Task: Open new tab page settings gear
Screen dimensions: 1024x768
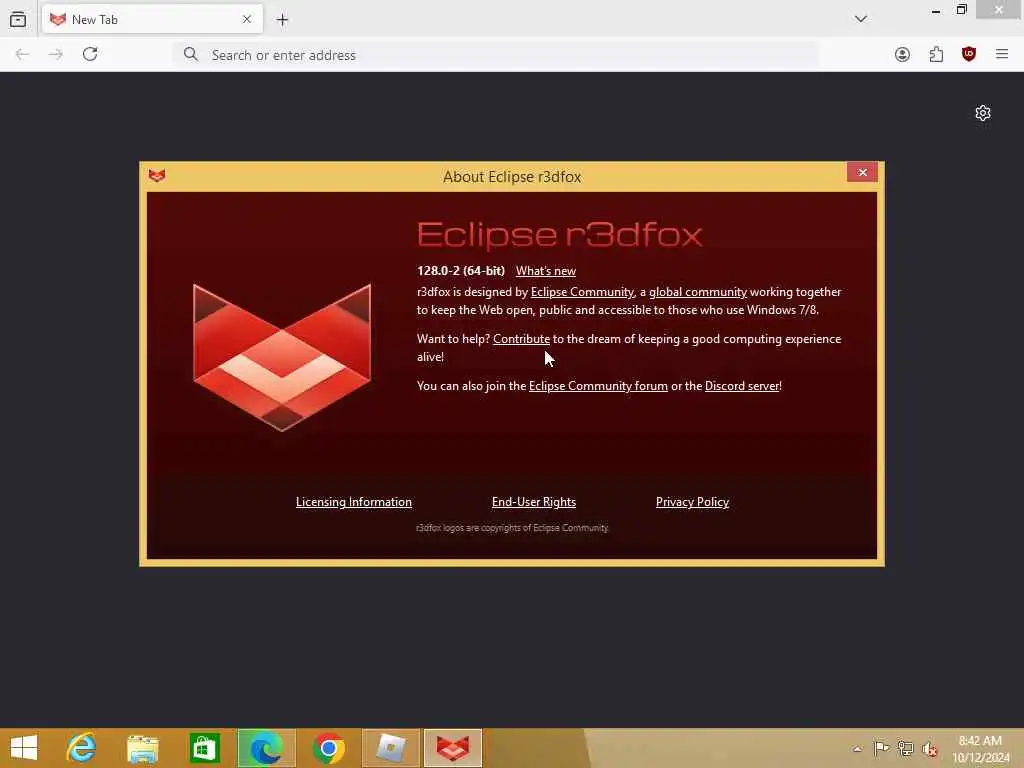Action: pos(983,113)
